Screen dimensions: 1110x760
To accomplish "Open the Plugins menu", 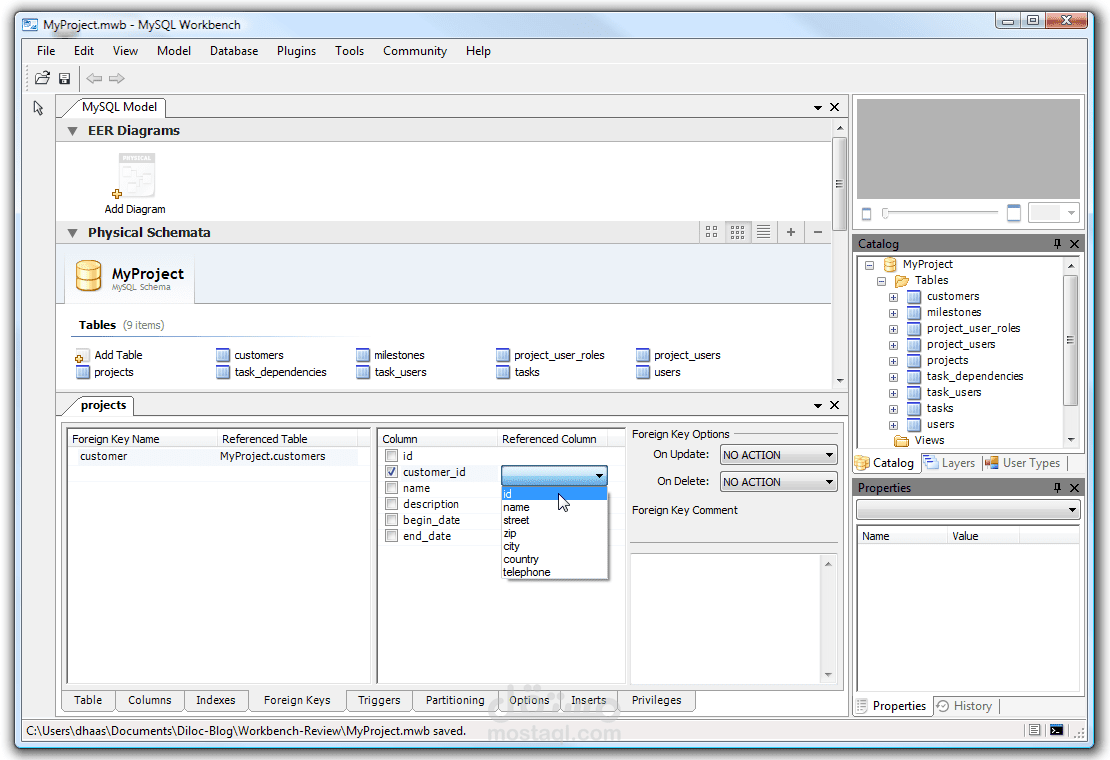I will click(297, 51).
